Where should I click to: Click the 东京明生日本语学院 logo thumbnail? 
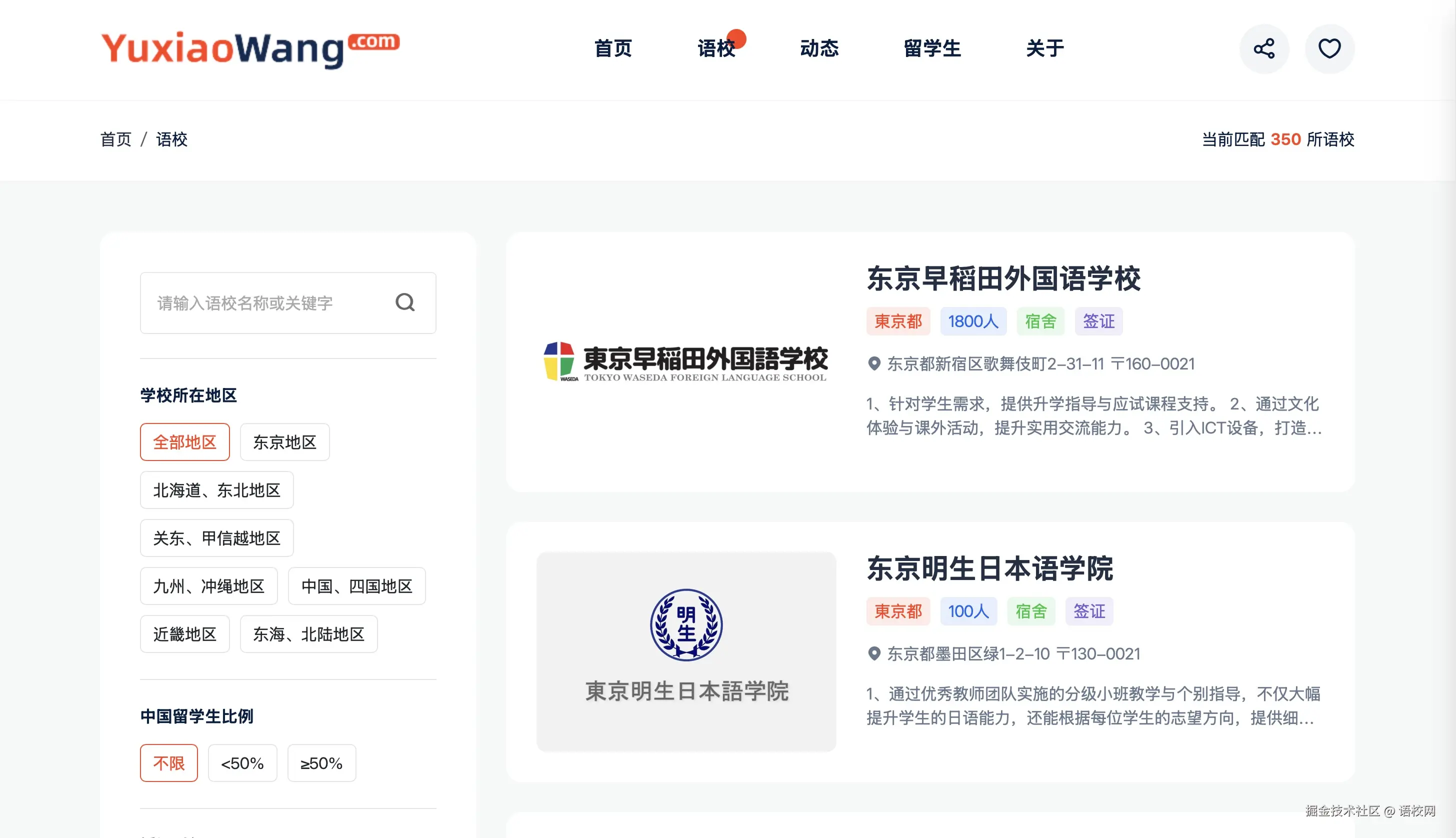686,651
